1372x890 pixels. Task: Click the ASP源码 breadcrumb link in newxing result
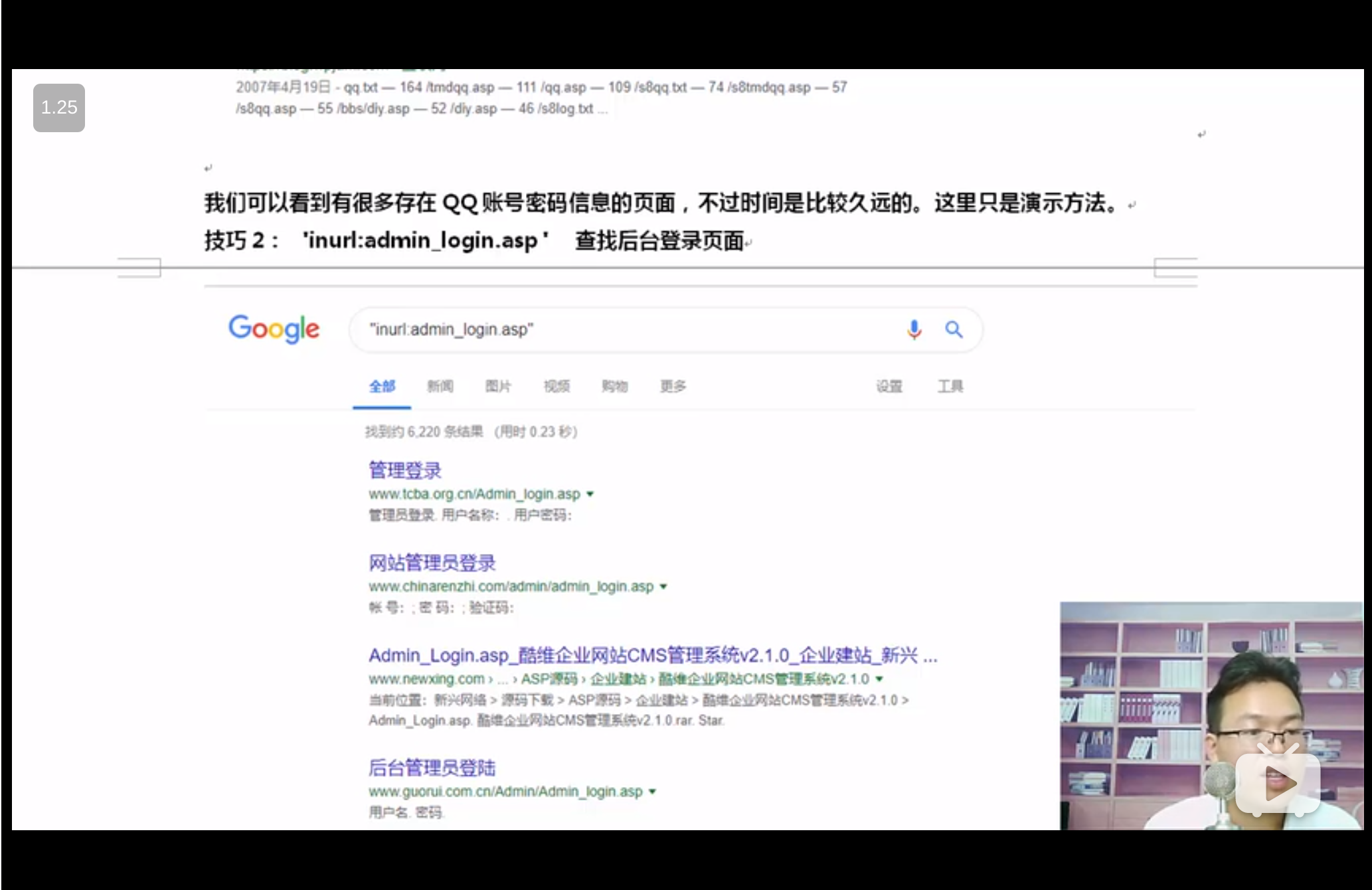pos(549,679)
